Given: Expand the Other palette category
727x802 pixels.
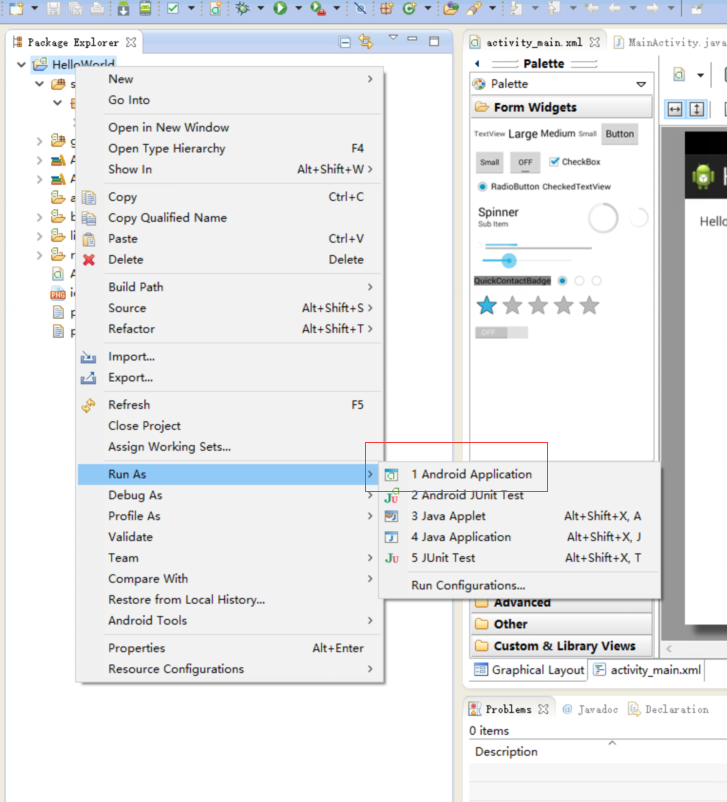Looking at the screenshot, I should click(x=510, y=624).
